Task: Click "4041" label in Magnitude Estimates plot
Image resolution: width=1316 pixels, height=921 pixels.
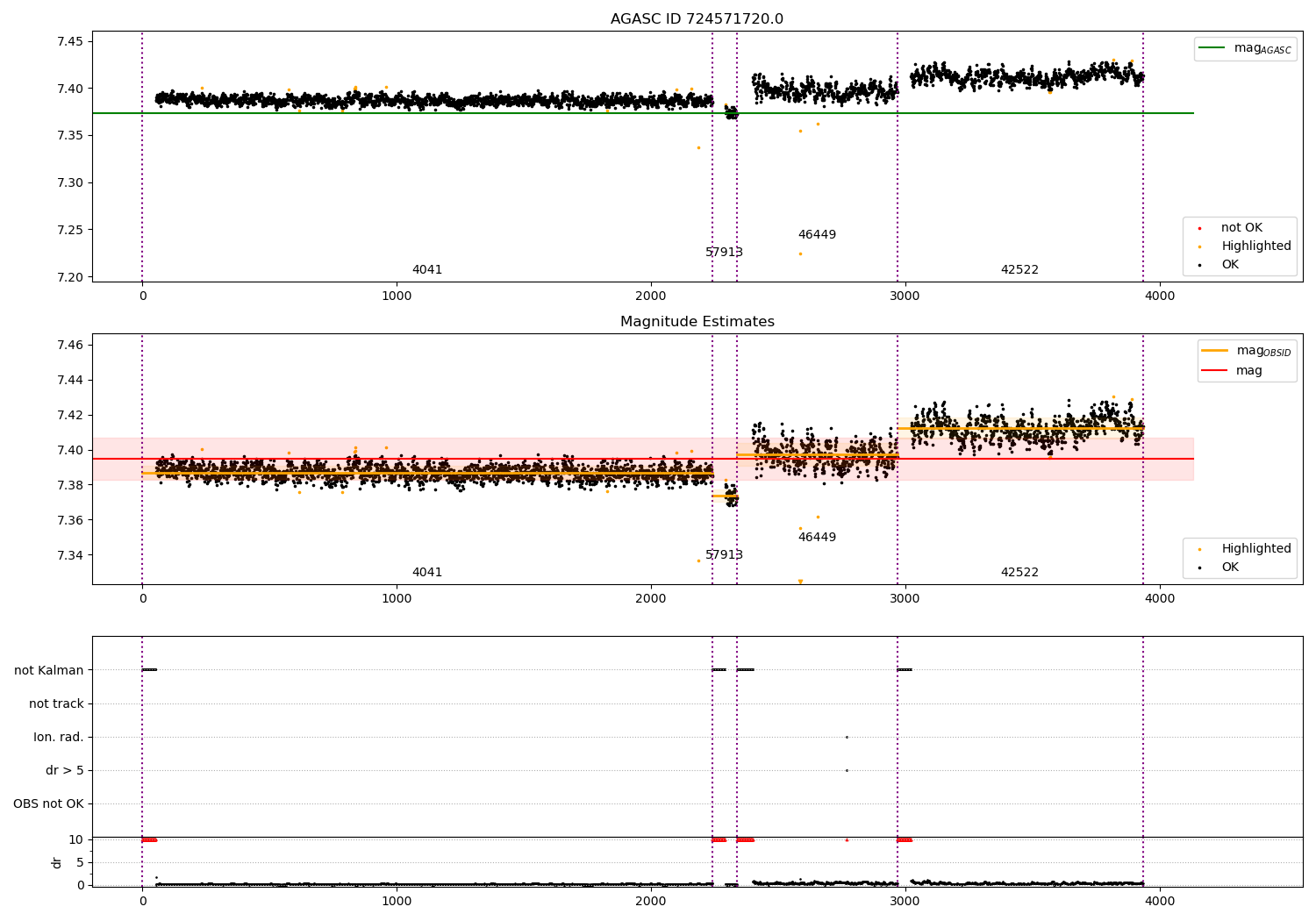Action: point(427,573)
